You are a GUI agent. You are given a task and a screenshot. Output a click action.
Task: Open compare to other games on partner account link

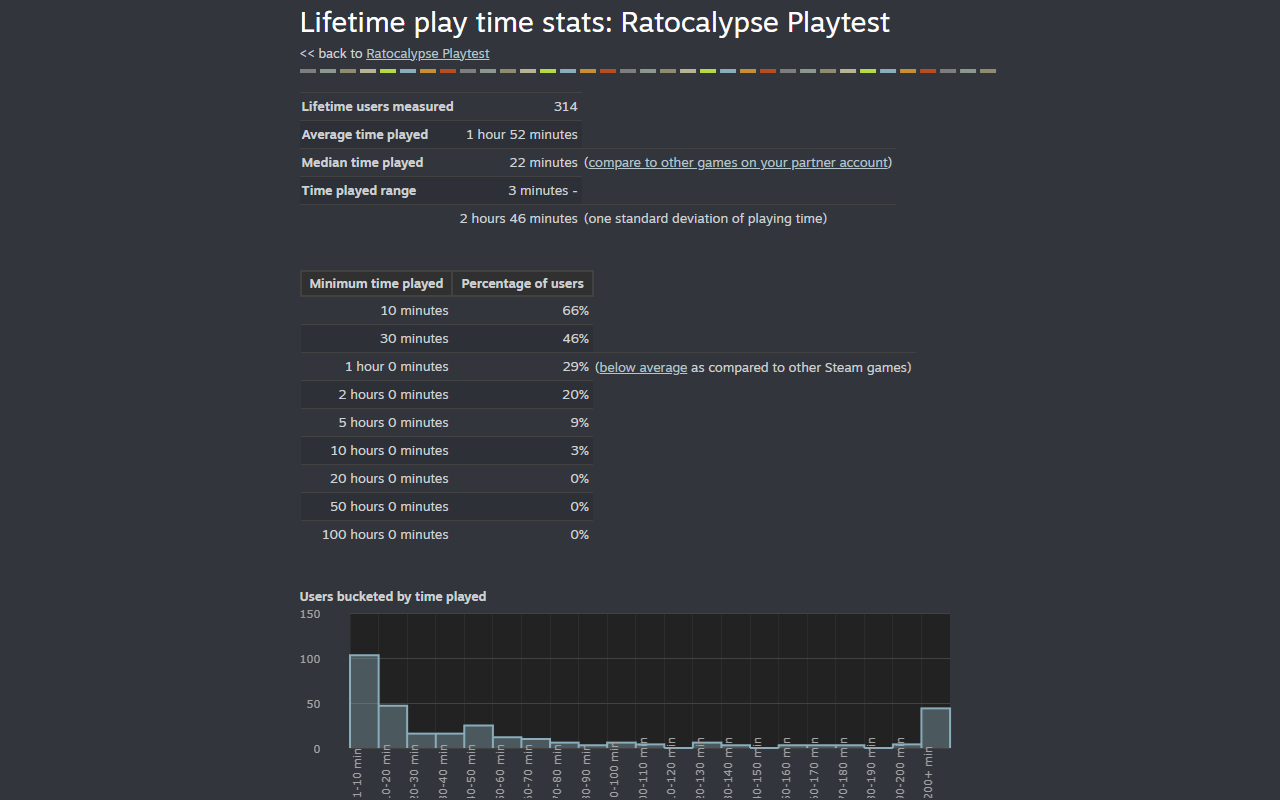coord(738,162)
